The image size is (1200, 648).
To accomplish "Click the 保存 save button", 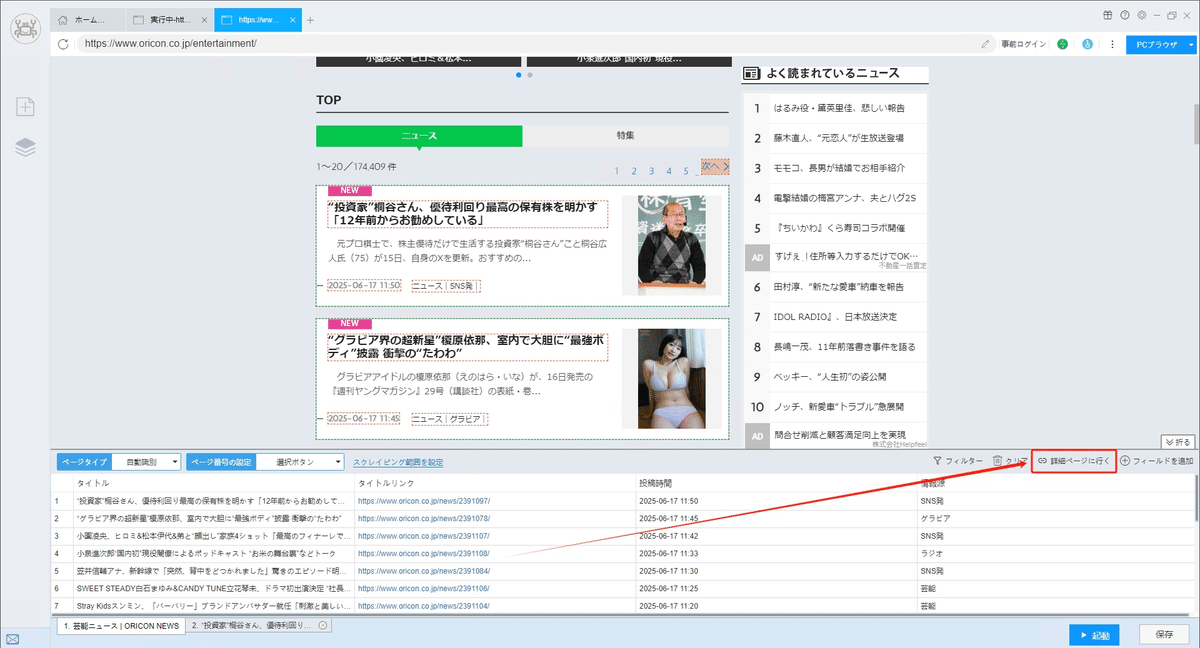I will [1164, 634].
